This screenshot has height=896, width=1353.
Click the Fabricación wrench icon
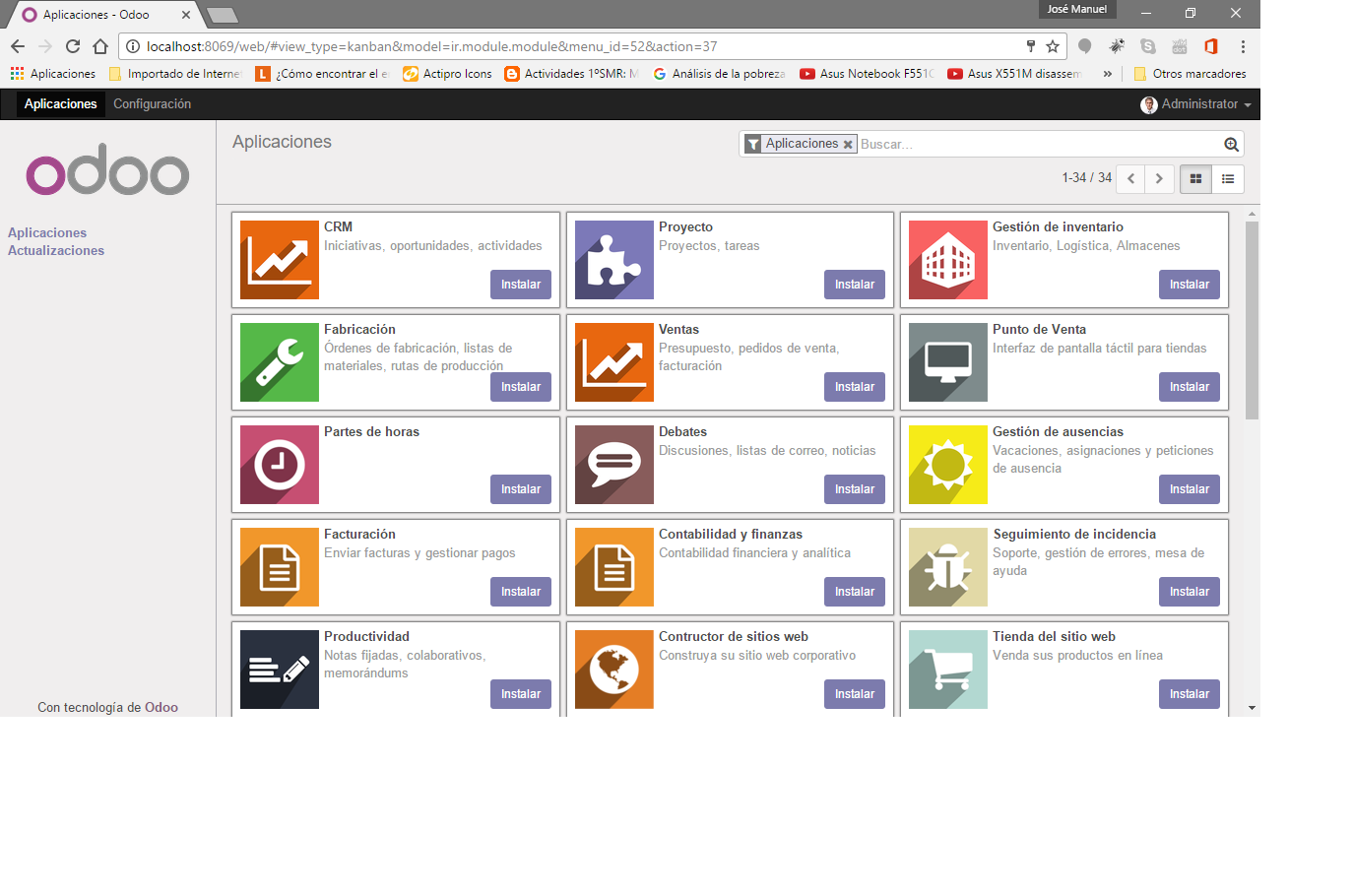(x=280, y=362)
